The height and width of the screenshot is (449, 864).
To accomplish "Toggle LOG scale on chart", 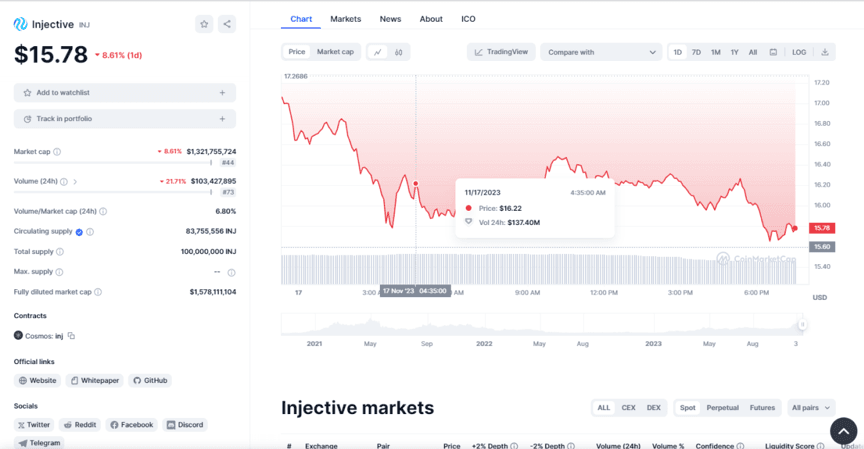I will (799, 52).
